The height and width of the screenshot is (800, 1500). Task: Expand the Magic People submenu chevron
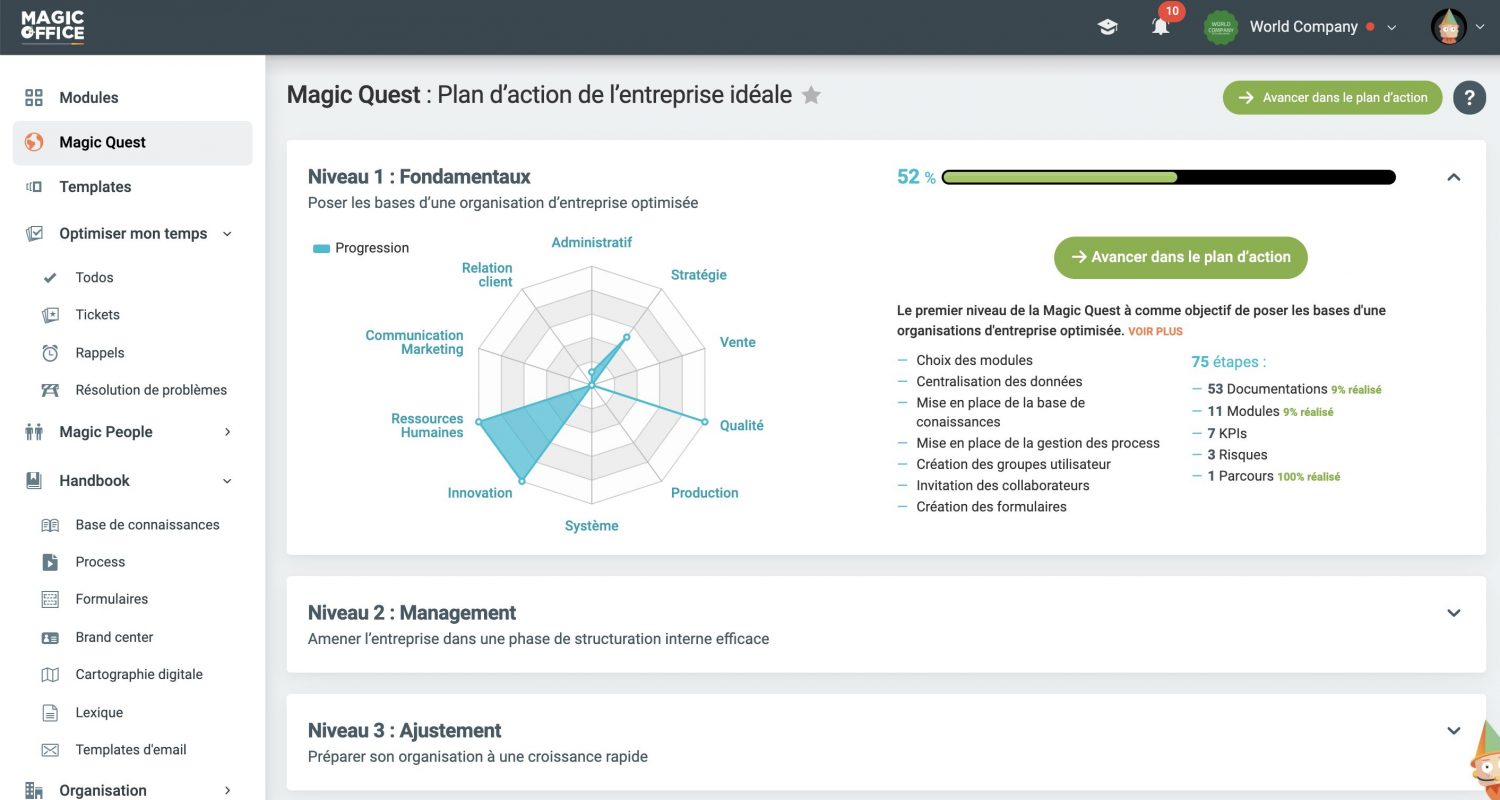[x=227, y=432]
